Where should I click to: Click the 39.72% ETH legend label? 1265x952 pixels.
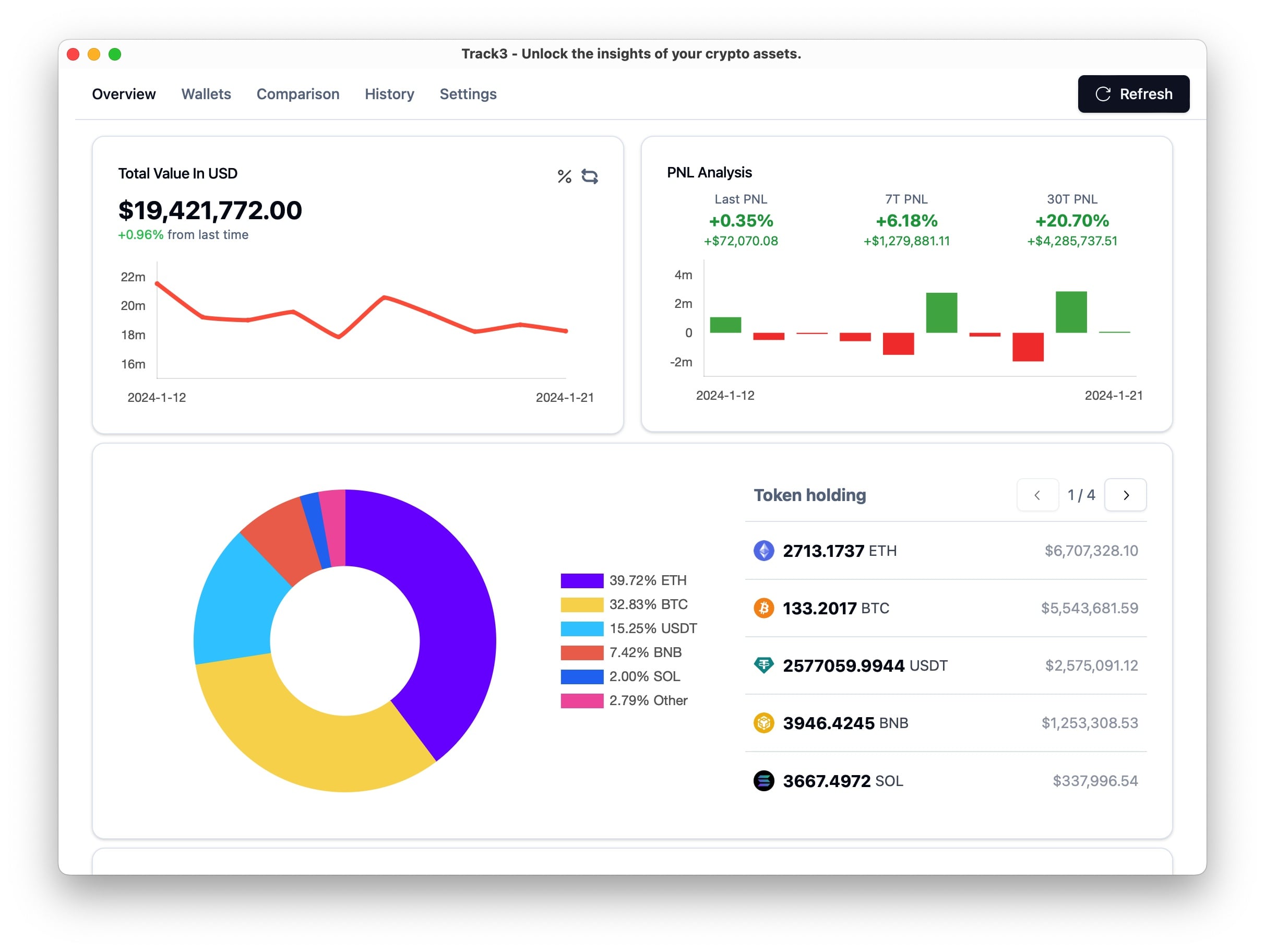(648, 581)
